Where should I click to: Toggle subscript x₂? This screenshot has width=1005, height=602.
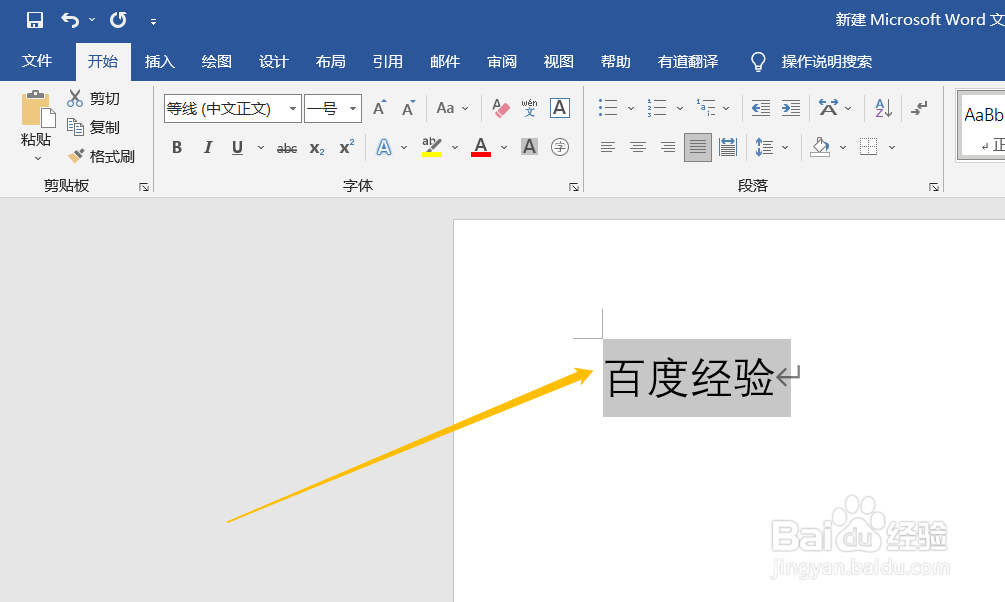317,148
